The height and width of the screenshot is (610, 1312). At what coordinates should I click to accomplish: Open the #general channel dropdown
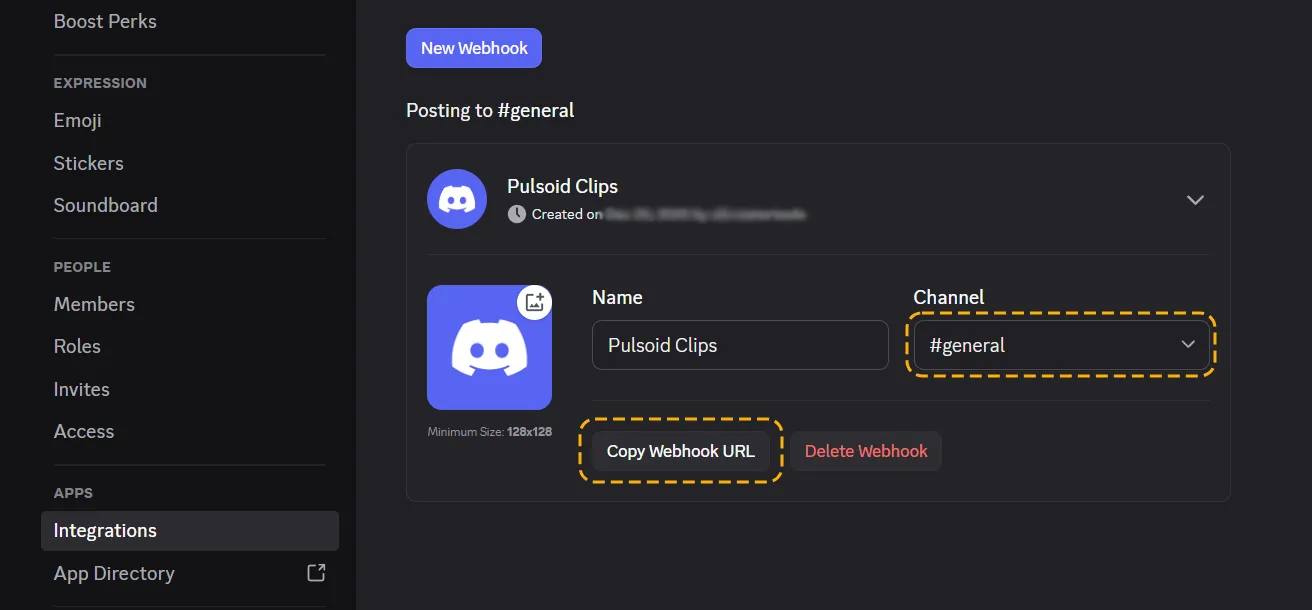point(1061,345)
